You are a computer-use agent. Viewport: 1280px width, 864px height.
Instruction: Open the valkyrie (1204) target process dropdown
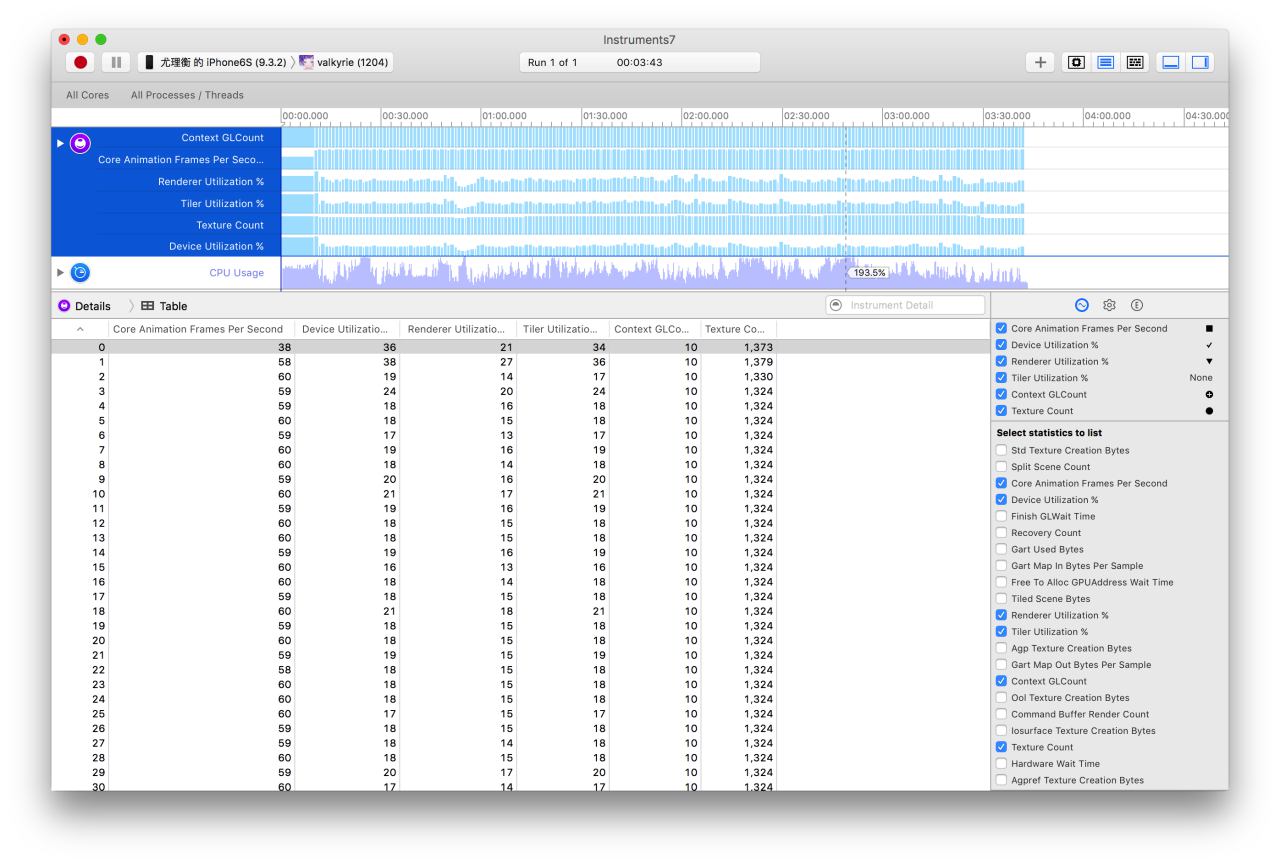[343, 62]
